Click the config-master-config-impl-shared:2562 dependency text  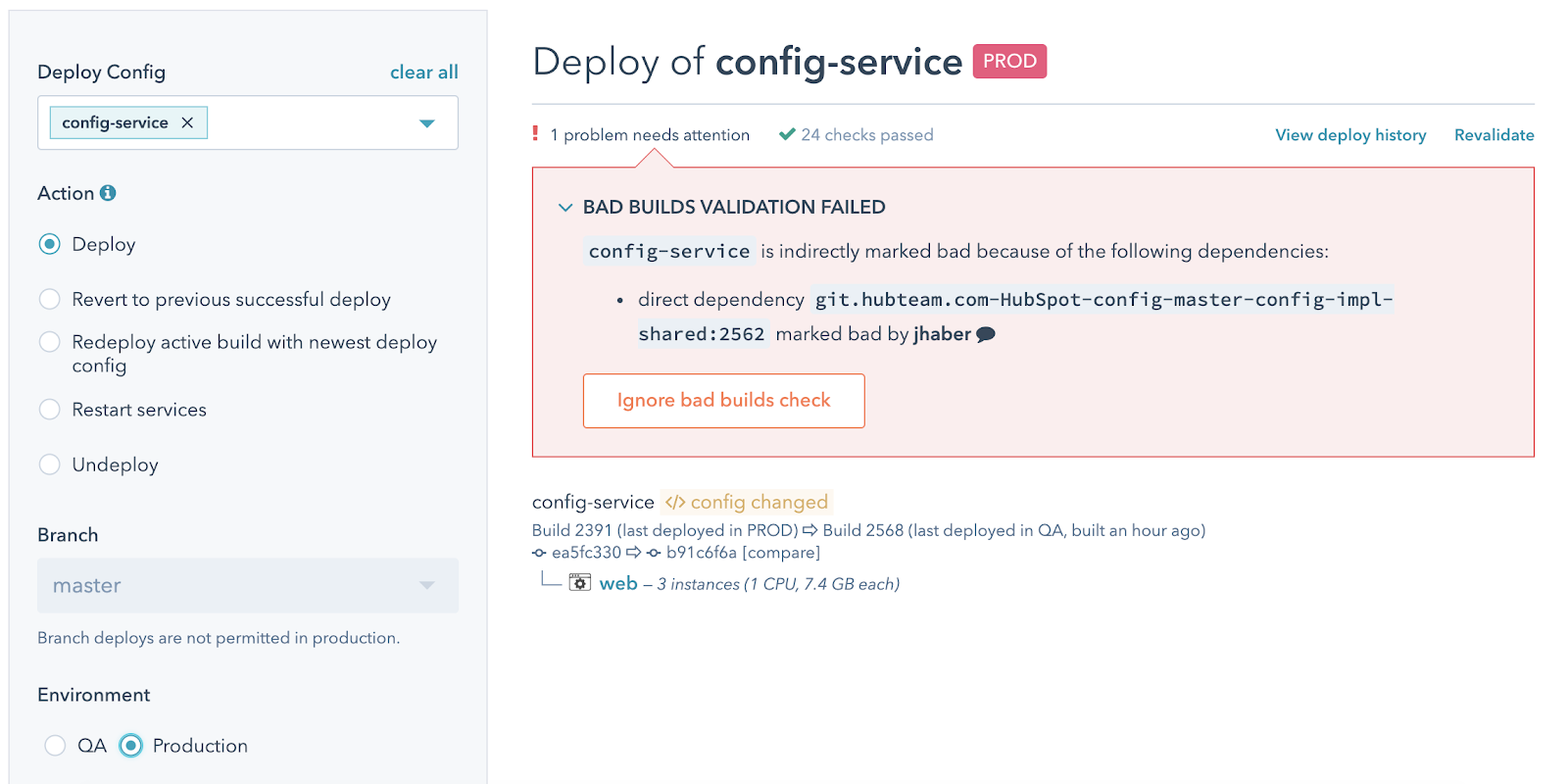1015,317
